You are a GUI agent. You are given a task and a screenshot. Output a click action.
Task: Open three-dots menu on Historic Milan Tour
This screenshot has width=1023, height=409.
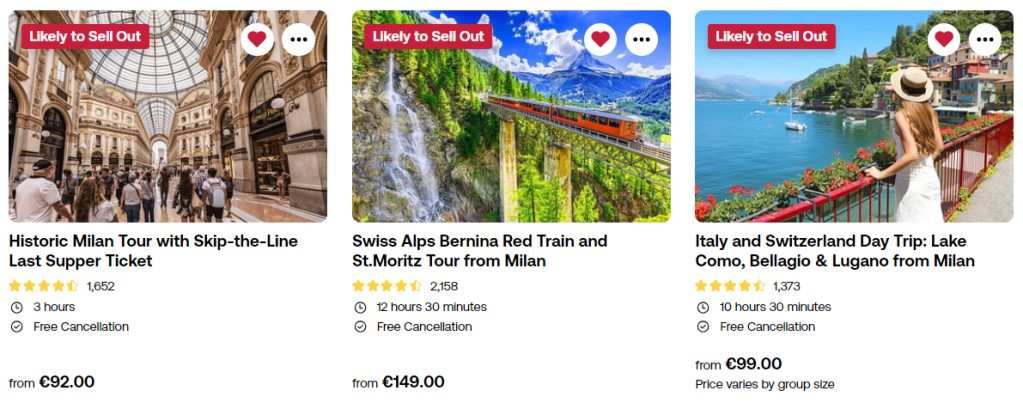click(299, 39)
